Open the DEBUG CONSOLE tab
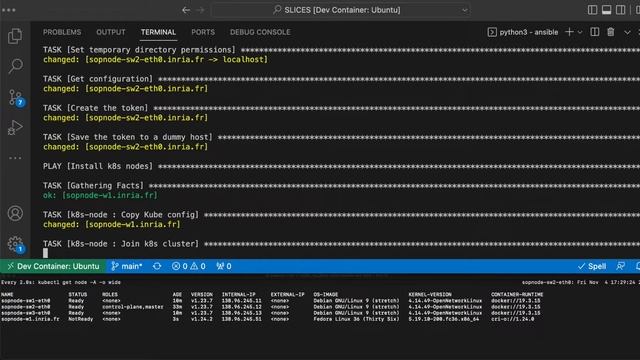Screen dimensions: 640x360 click(x=260, y=32)
